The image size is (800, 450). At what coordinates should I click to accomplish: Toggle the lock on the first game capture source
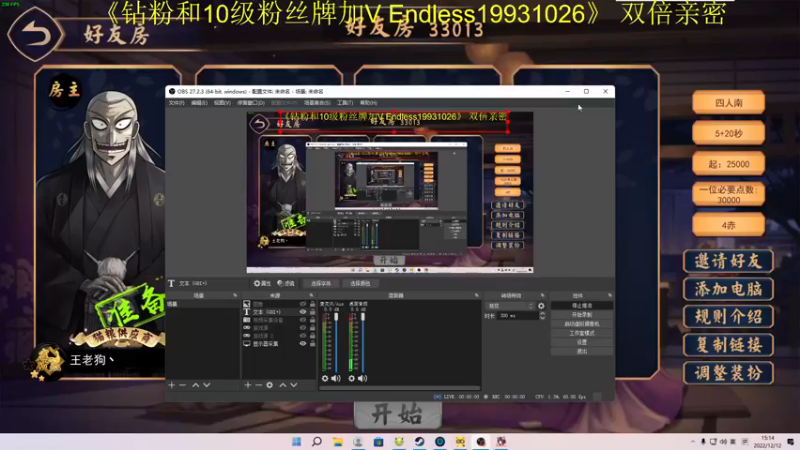tap(312, 328)
